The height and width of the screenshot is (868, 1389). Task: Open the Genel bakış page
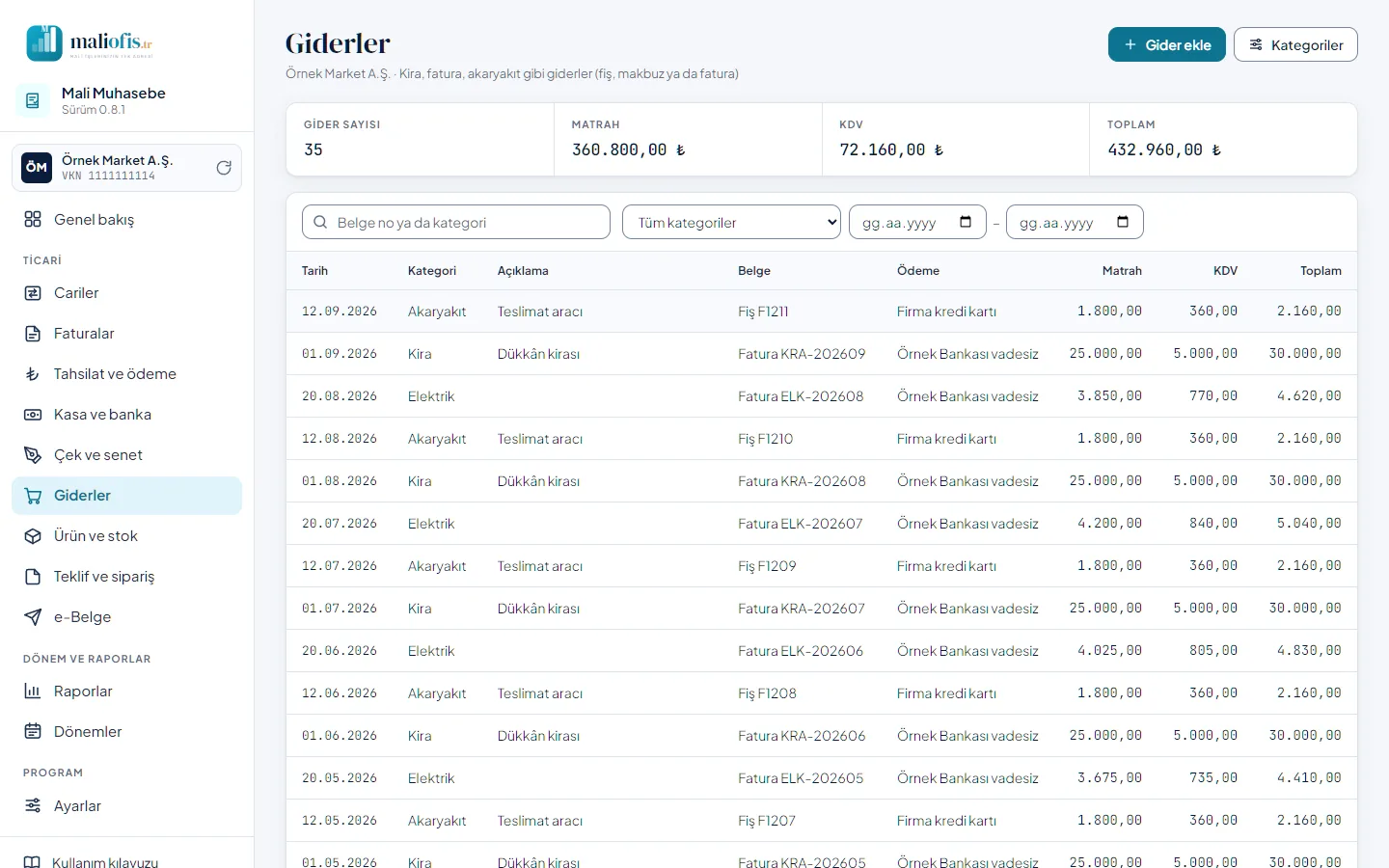coord(126,220)
